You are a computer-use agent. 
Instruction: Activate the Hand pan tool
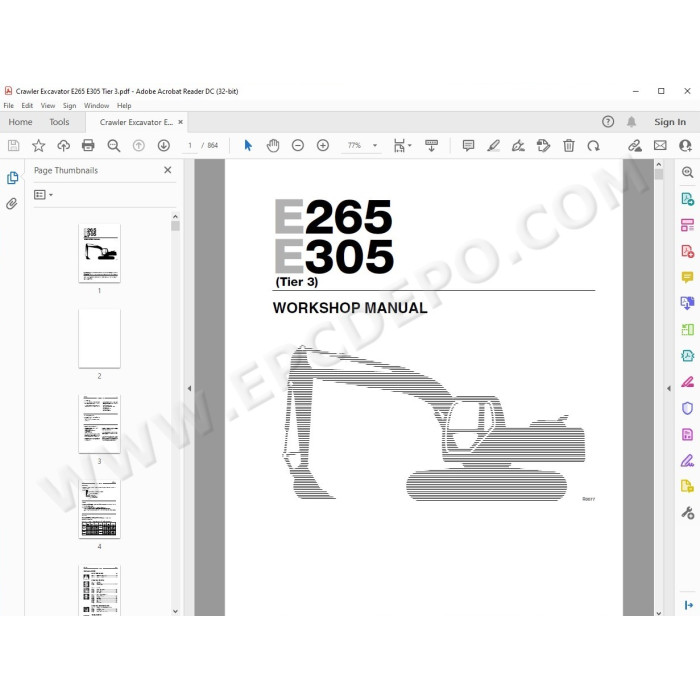273,146
